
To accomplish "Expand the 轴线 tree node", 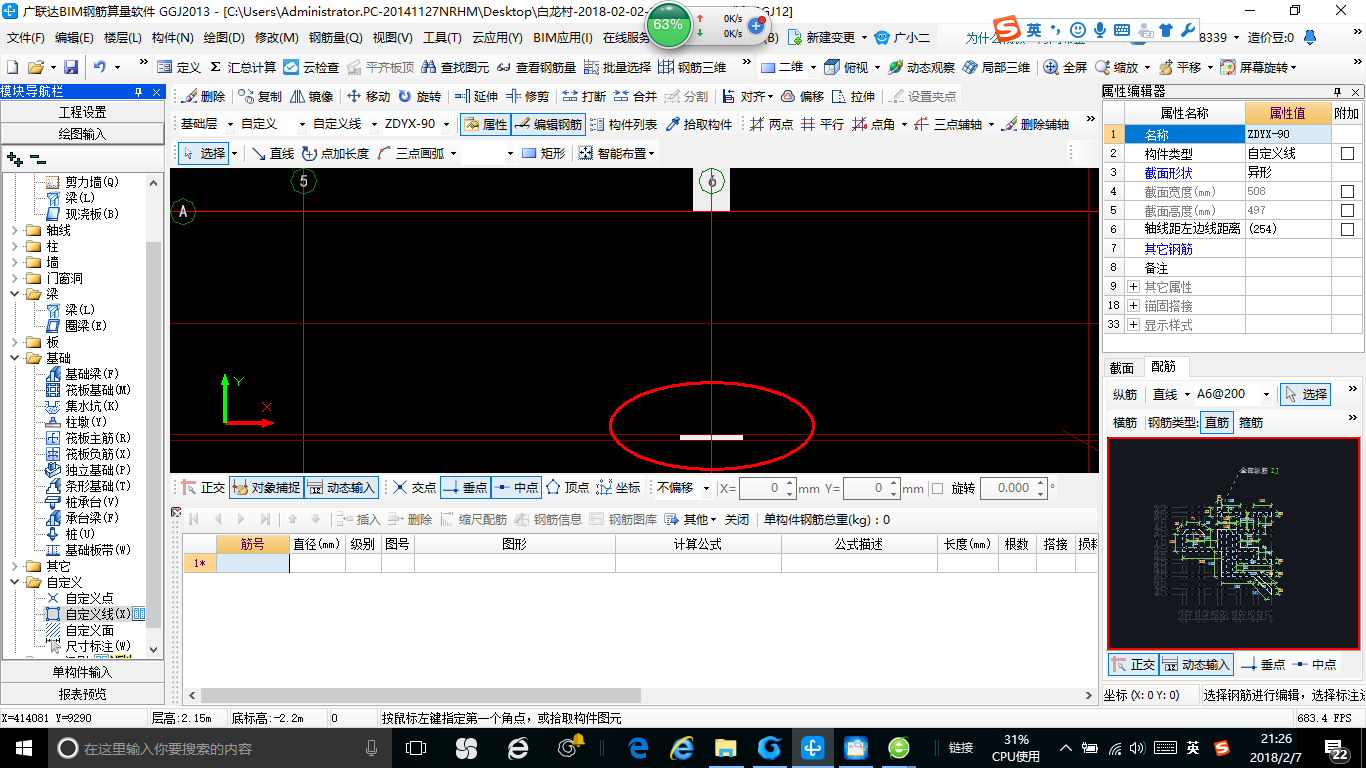I will click(15, 230).
